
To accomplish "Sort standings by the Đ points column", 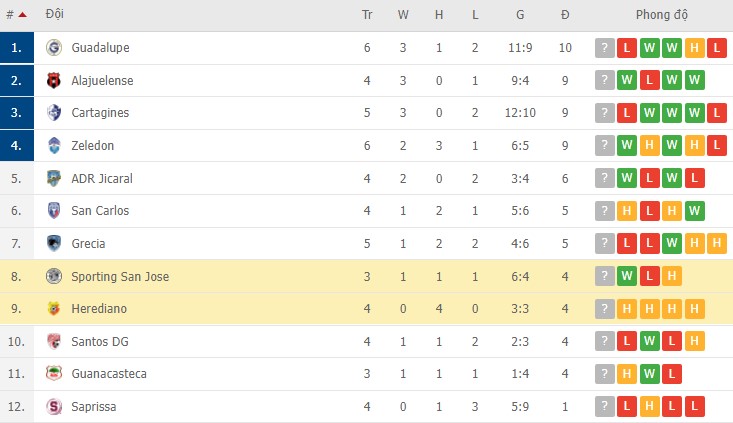I will 565,15.
